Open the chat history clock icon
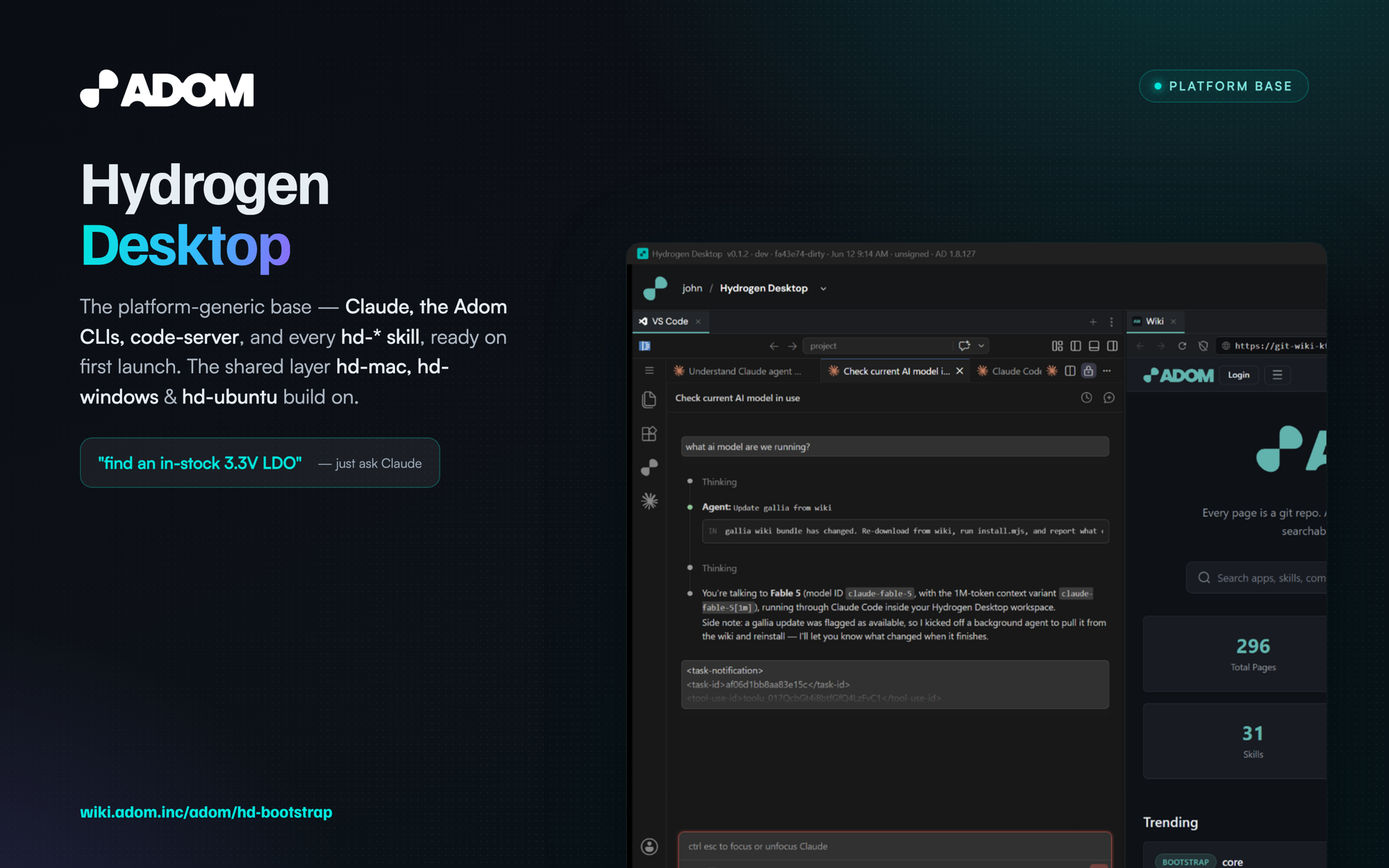 coord(1087,398)
